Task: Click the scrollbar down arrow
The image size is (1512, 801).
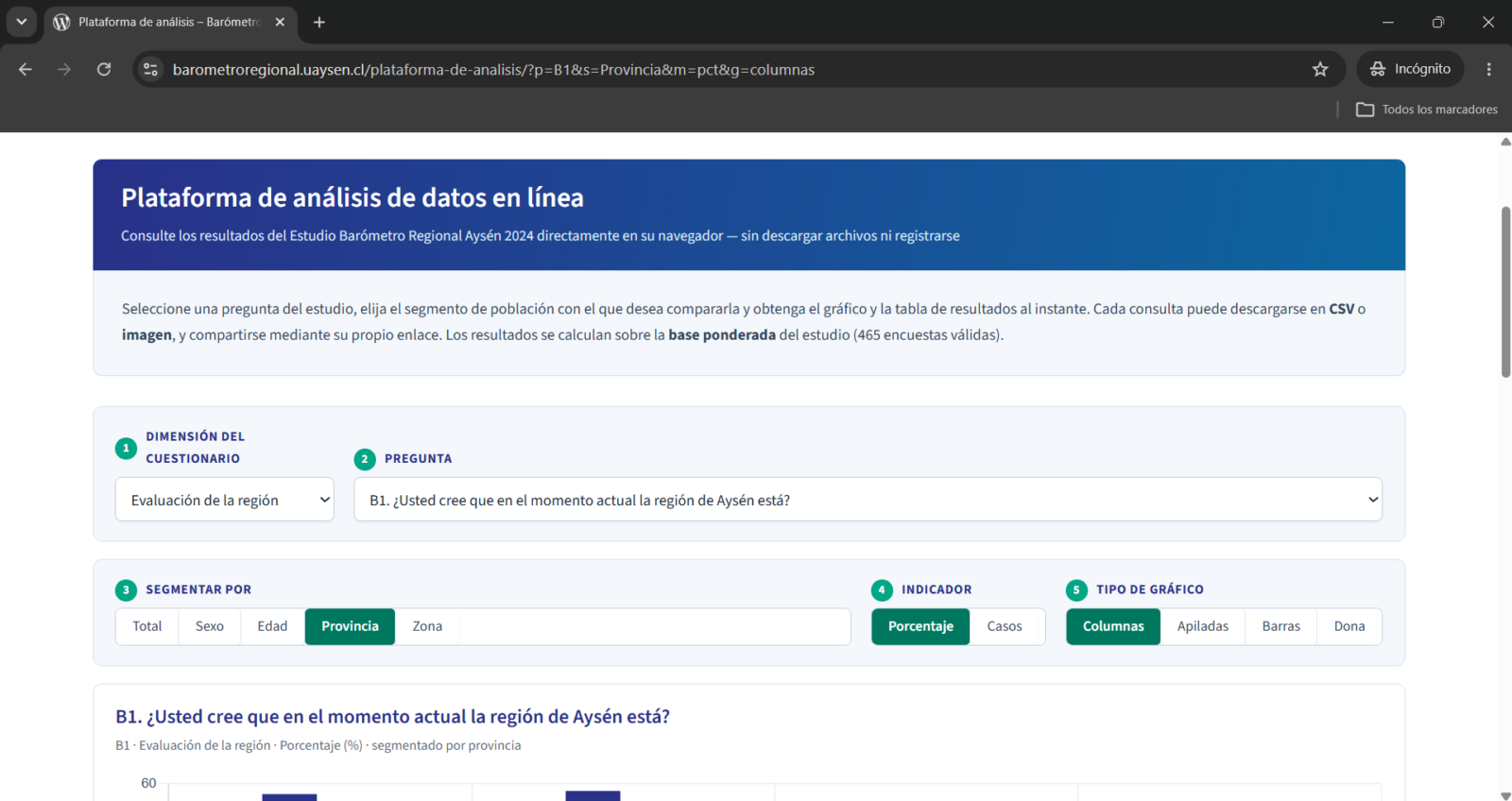Action: click(x=1505, y=795)
